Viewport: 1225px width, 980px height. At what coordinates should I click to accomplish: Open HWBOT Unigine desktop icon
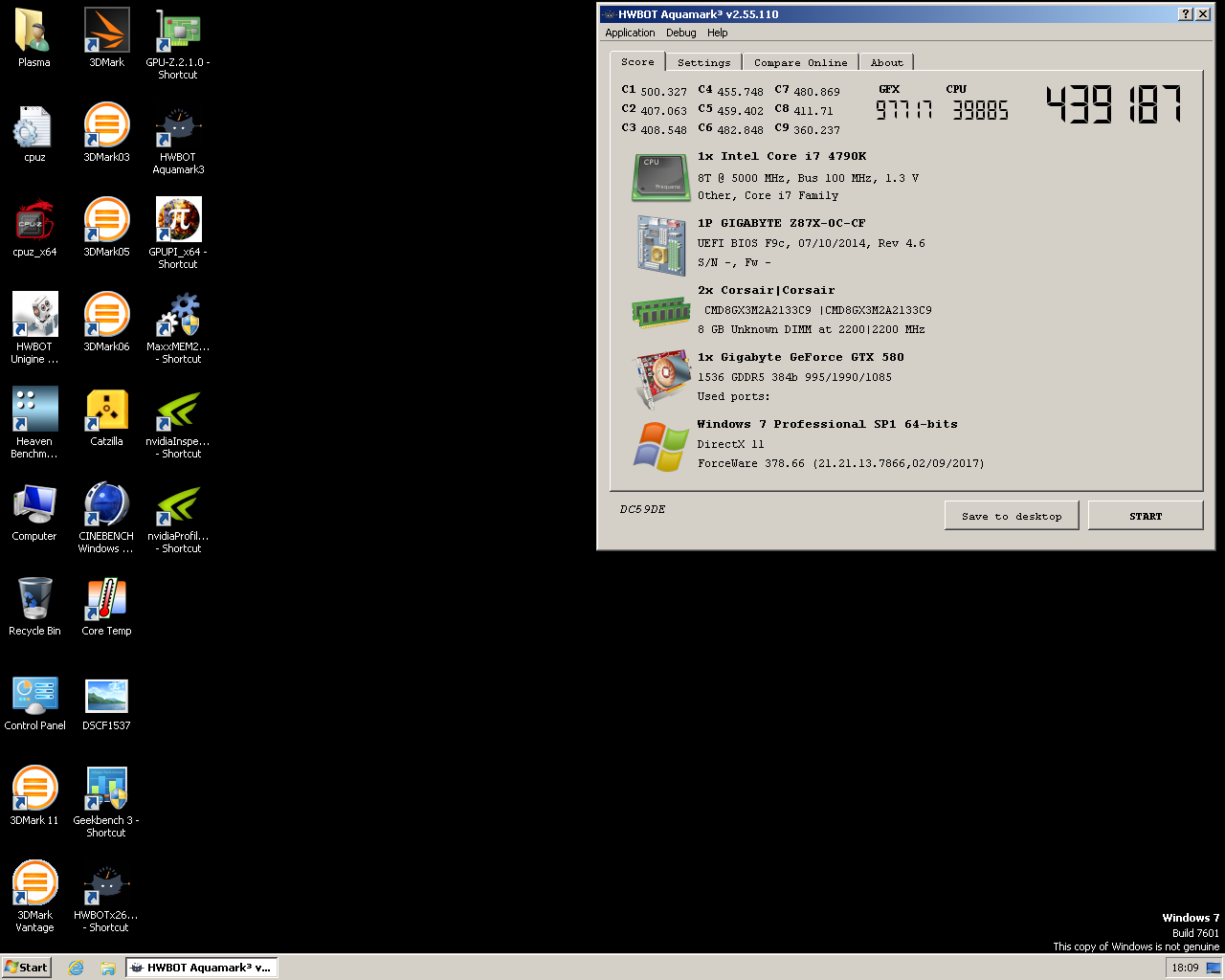point(34,328)
